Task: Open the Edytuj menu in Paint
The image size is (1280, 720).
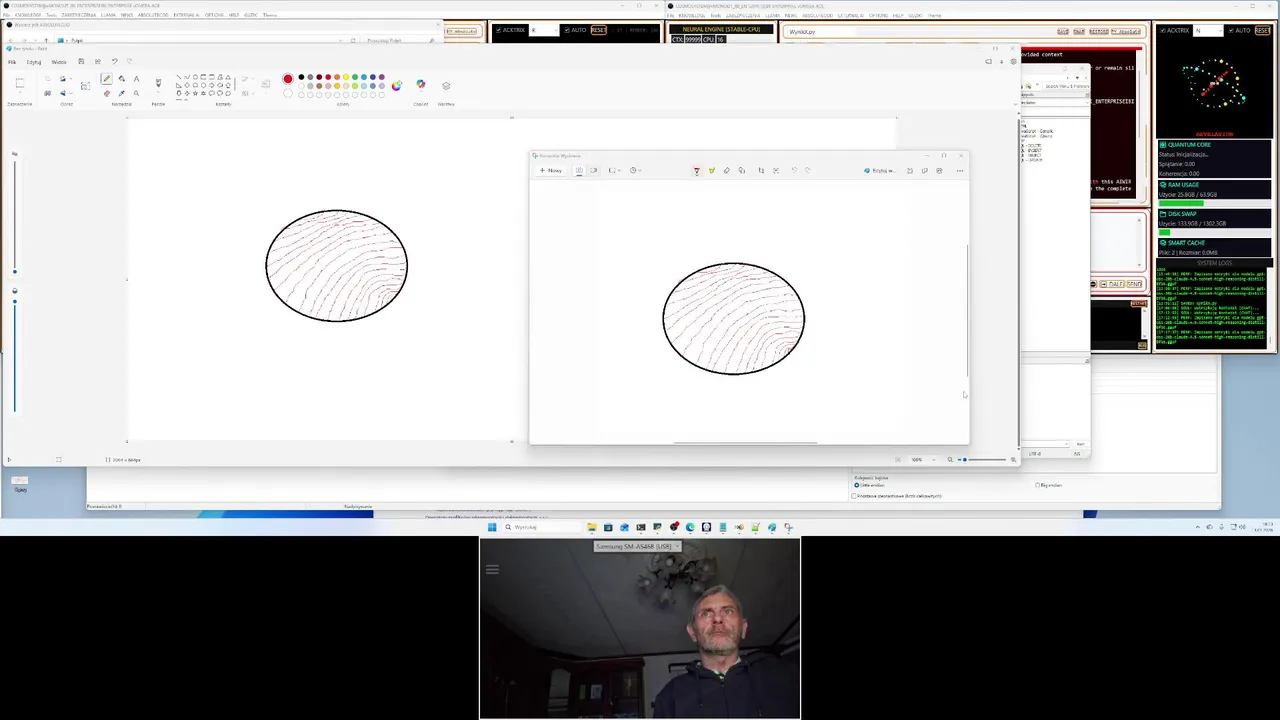Action: pos(34,62)
